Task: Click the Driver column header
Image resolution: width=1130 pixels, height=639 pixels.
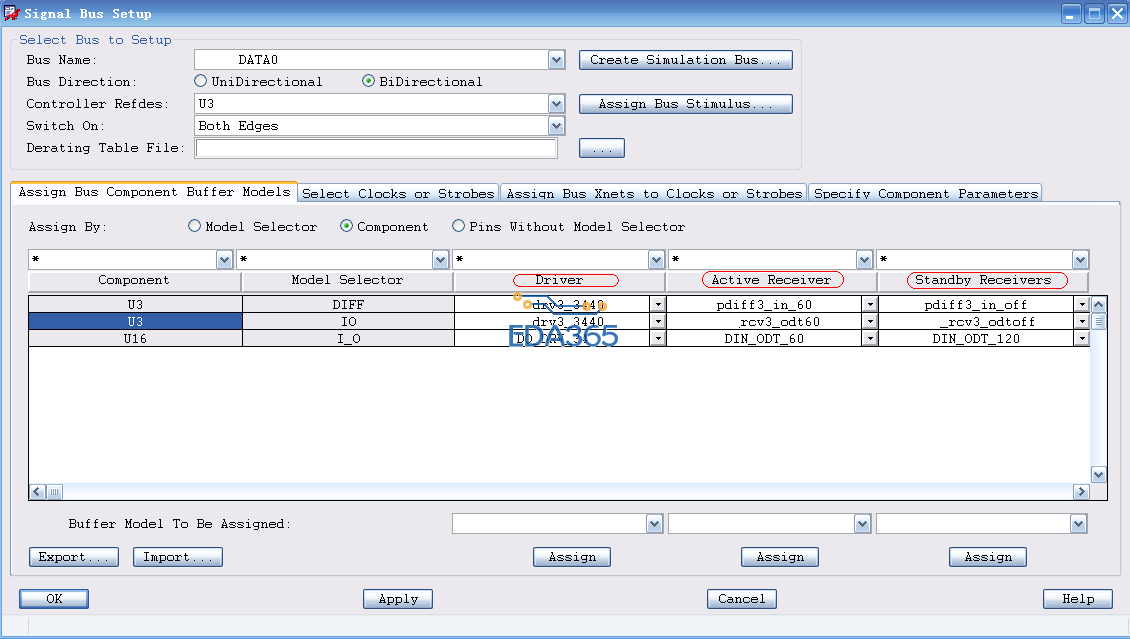Action: click(x=559, y=280)
